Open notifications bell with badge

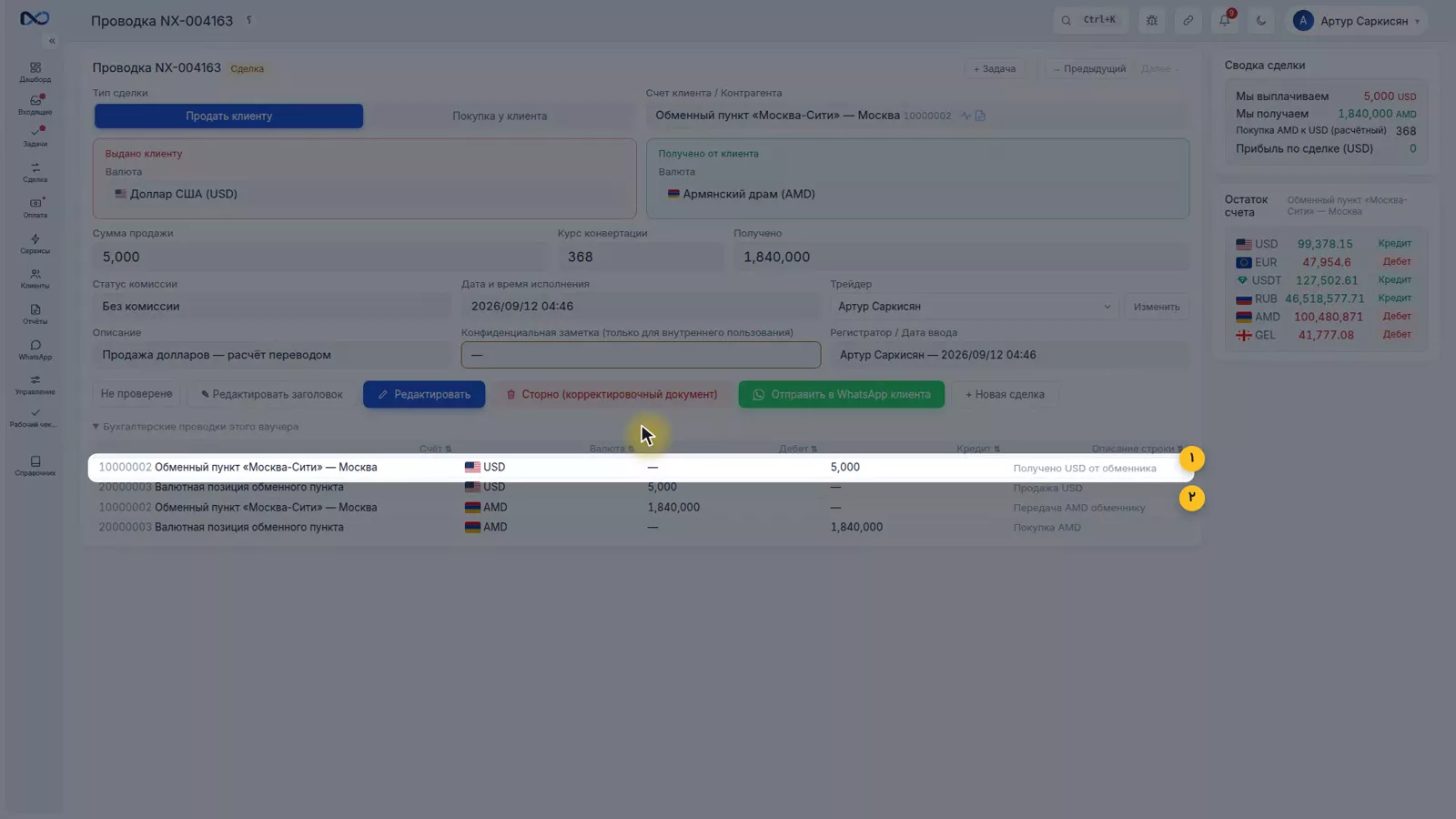[1225, 20]
